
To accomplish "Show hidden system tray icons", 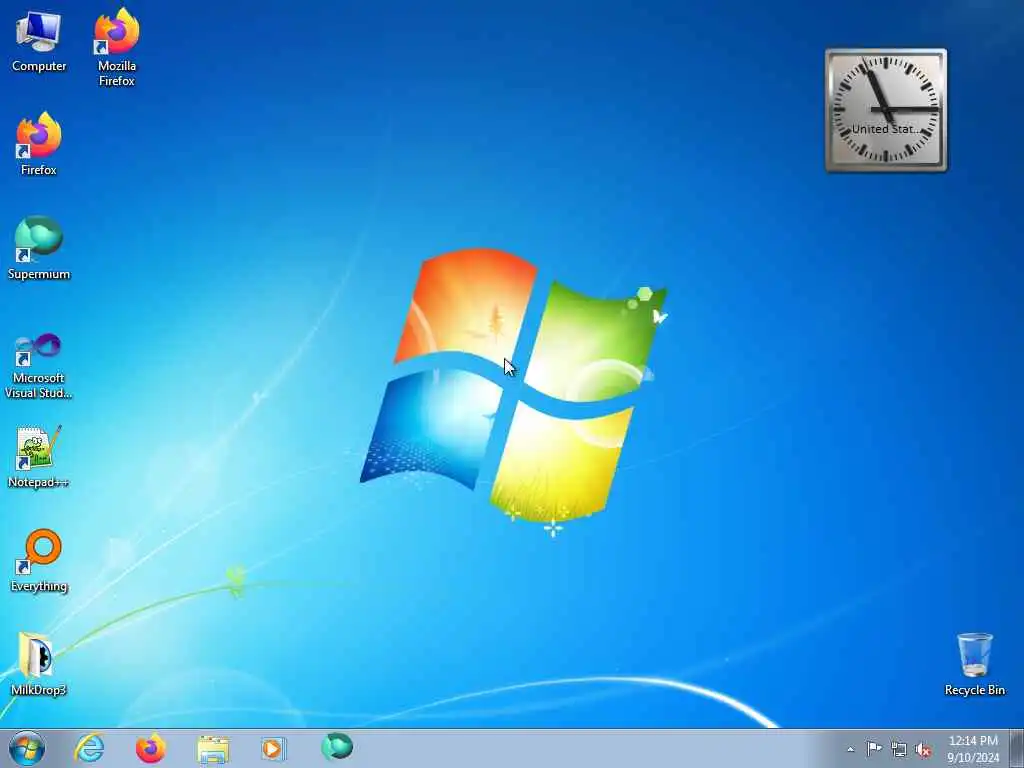I will pyautogui.click(x=850, y=749).
